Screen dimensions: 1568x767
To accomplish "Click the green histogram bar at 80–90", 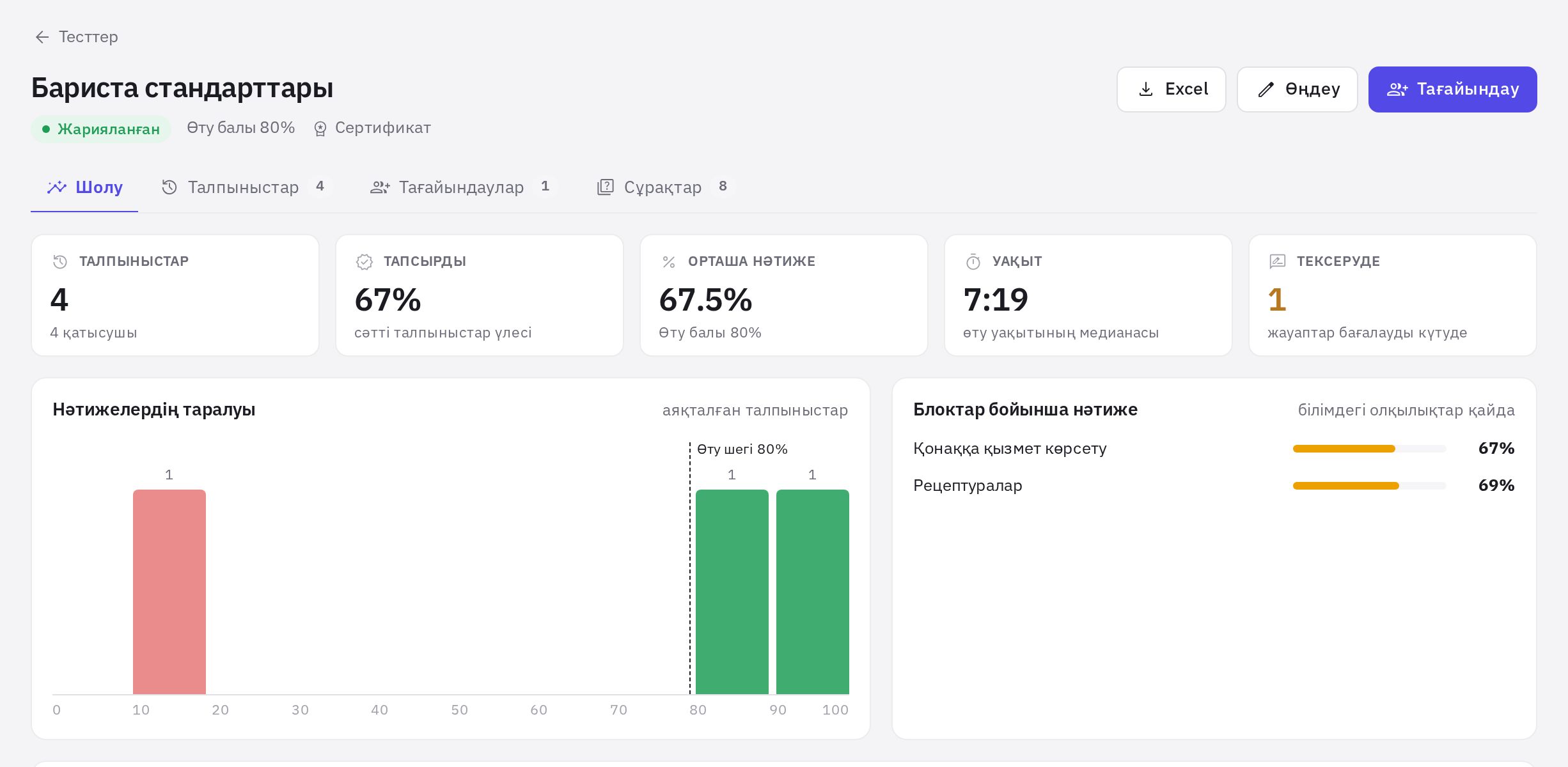I will click(x=732, y=592).
